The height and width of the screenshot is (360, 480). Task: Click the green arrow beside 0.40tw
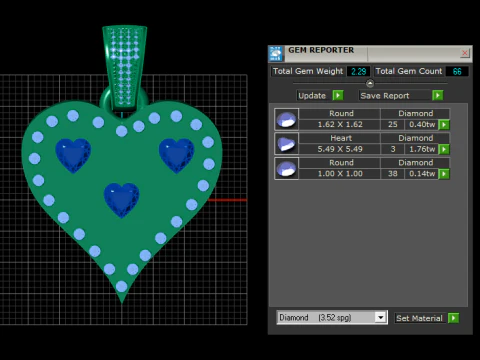click(x=444, y=125)
